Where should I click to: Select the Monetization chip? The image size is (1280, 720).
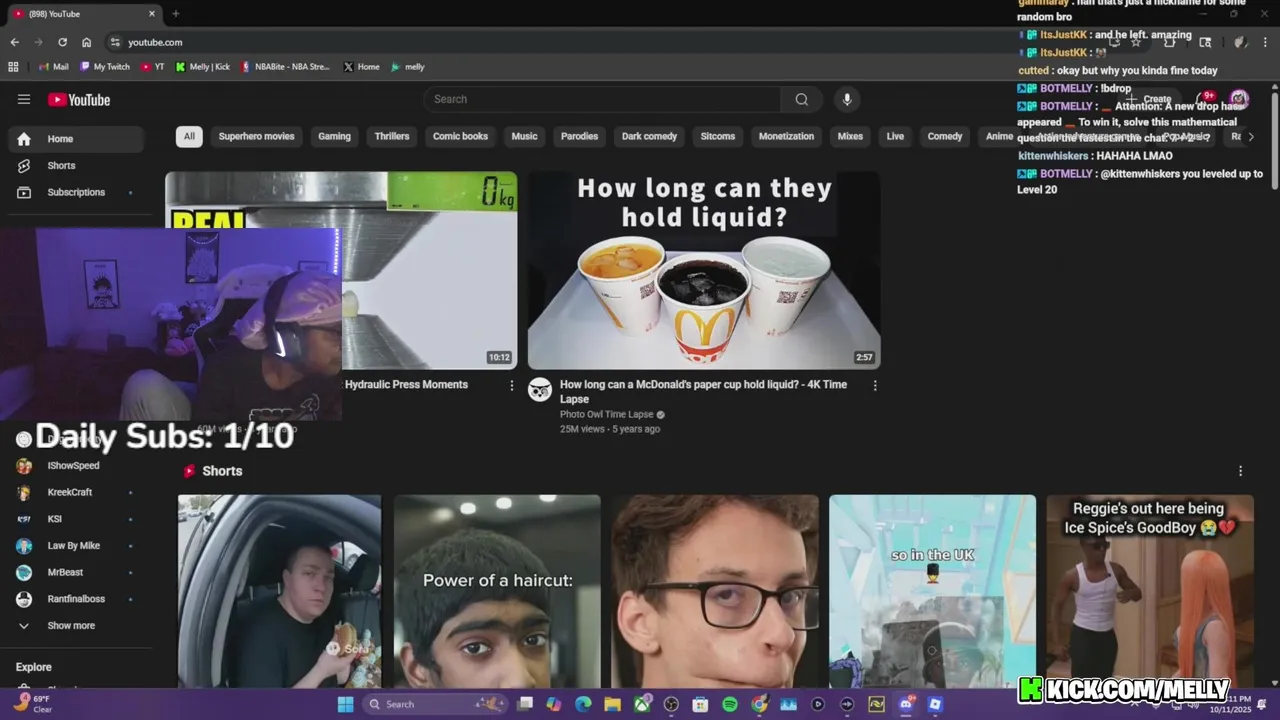tap(786, 136)
